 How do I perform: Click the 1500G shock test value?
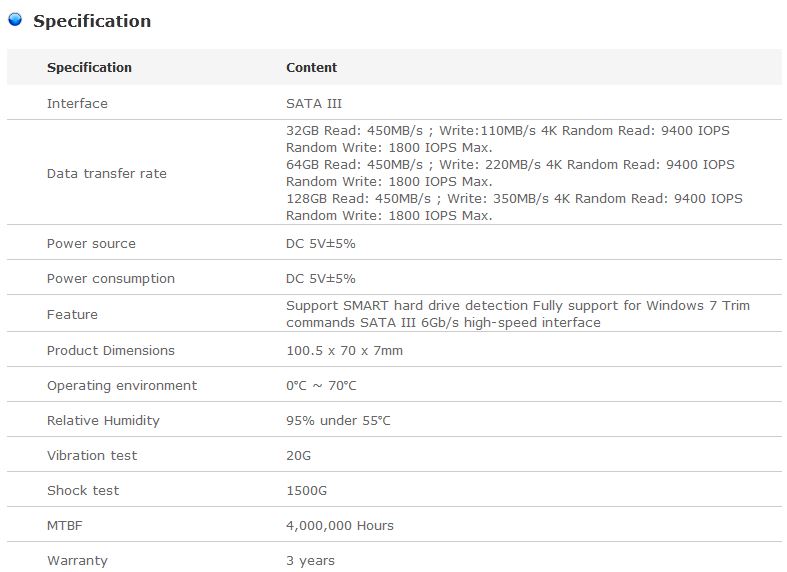click(x=306, y=490)
